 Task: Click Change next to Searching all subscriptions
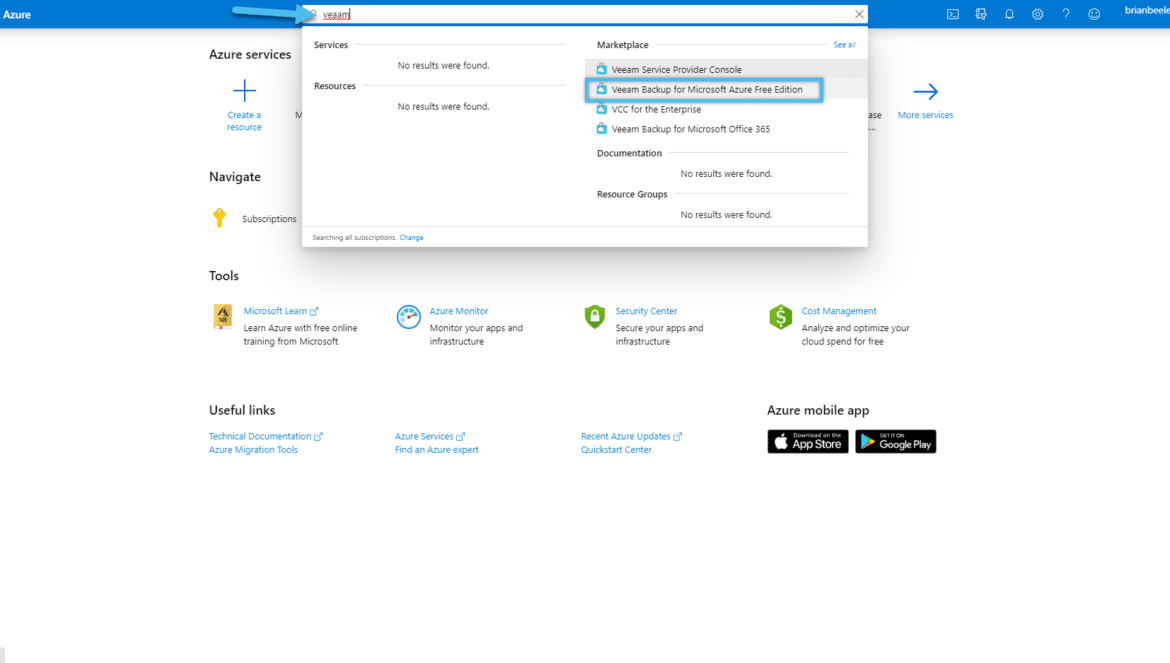(411, 237)
